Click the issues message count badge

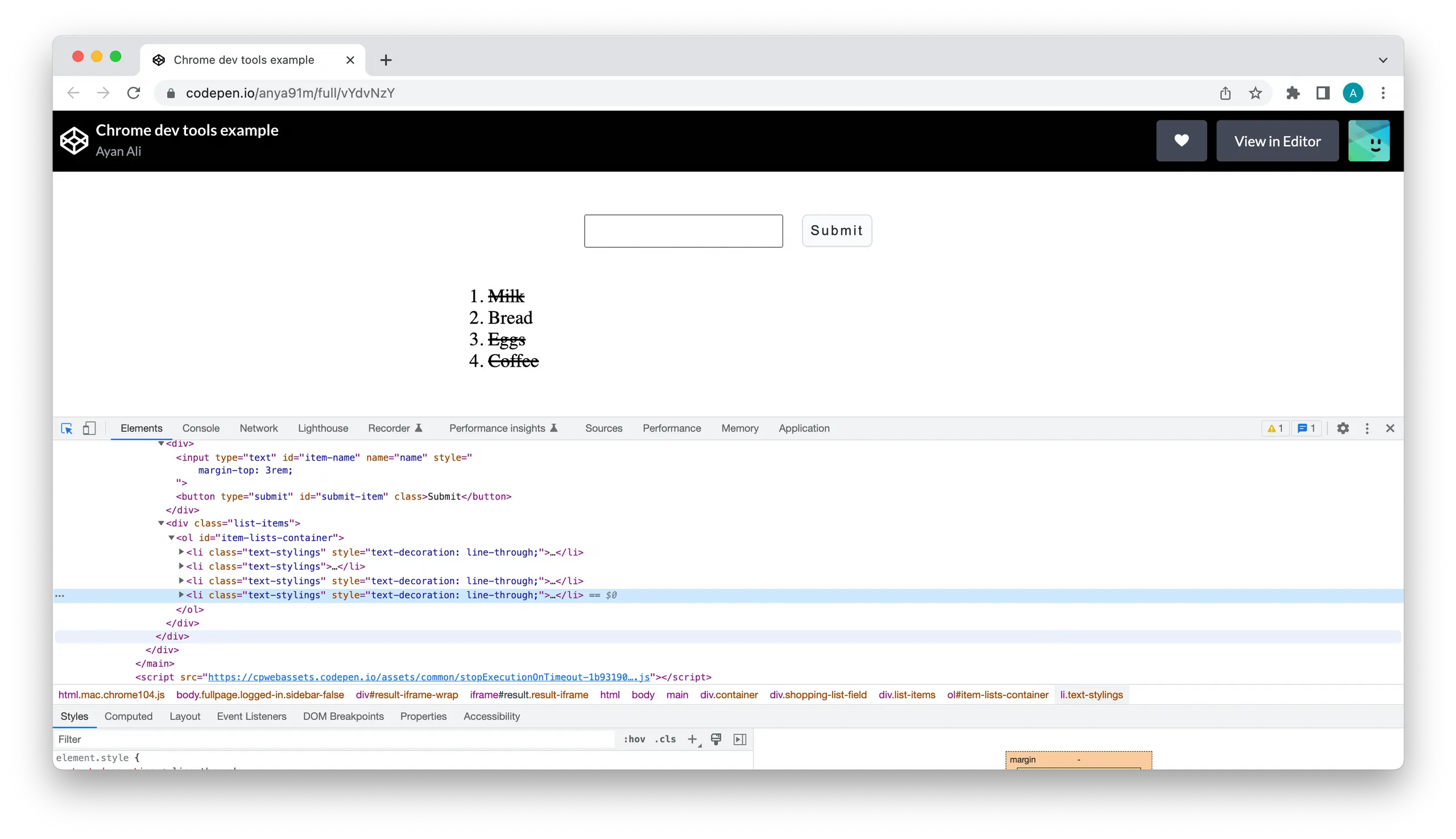1306,428
